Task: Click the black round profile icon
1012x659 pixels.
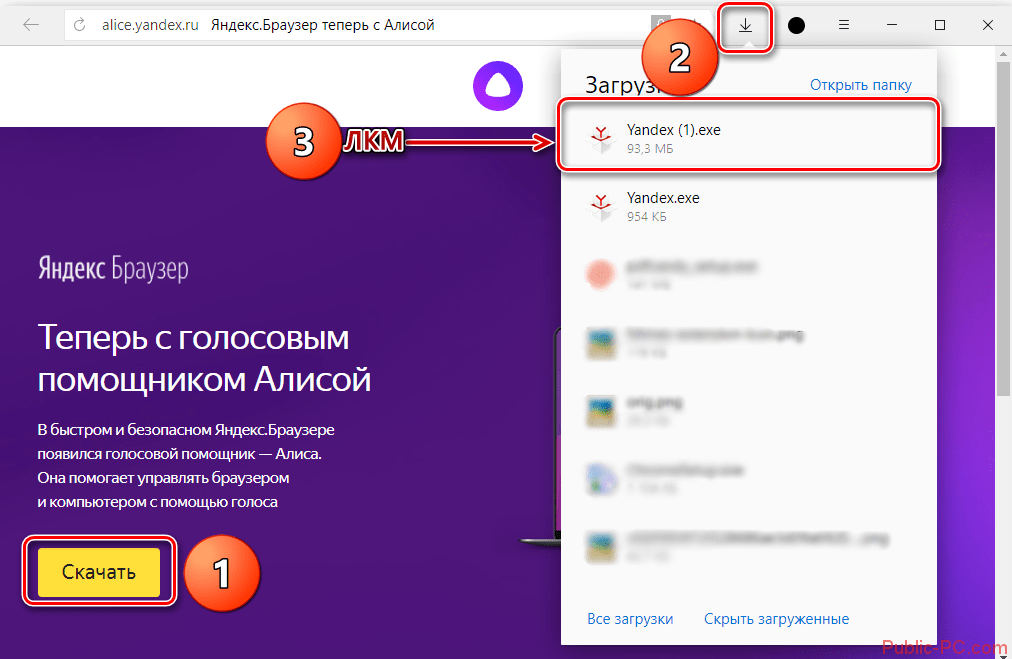Action: click(796, 25)
